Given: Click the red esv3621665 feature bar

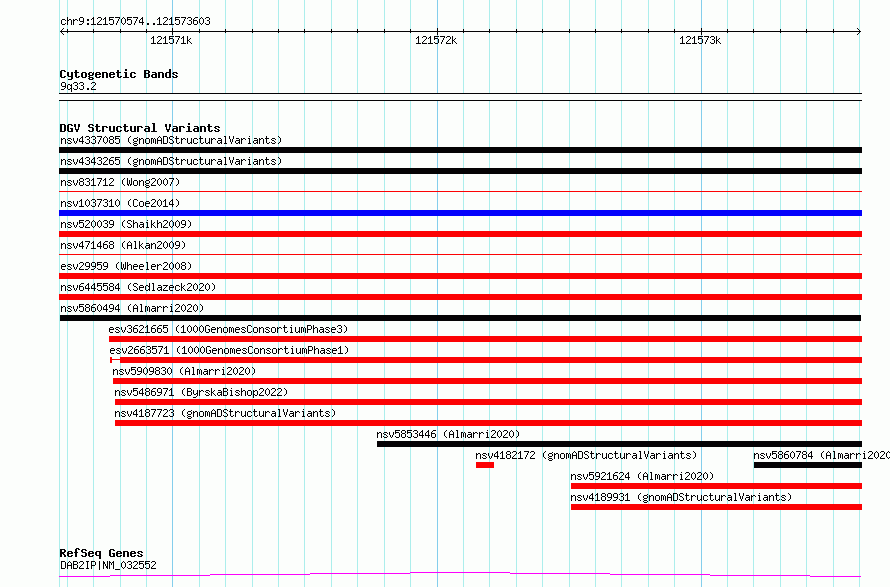Looking at the screenshot, I should coord(485,339).
